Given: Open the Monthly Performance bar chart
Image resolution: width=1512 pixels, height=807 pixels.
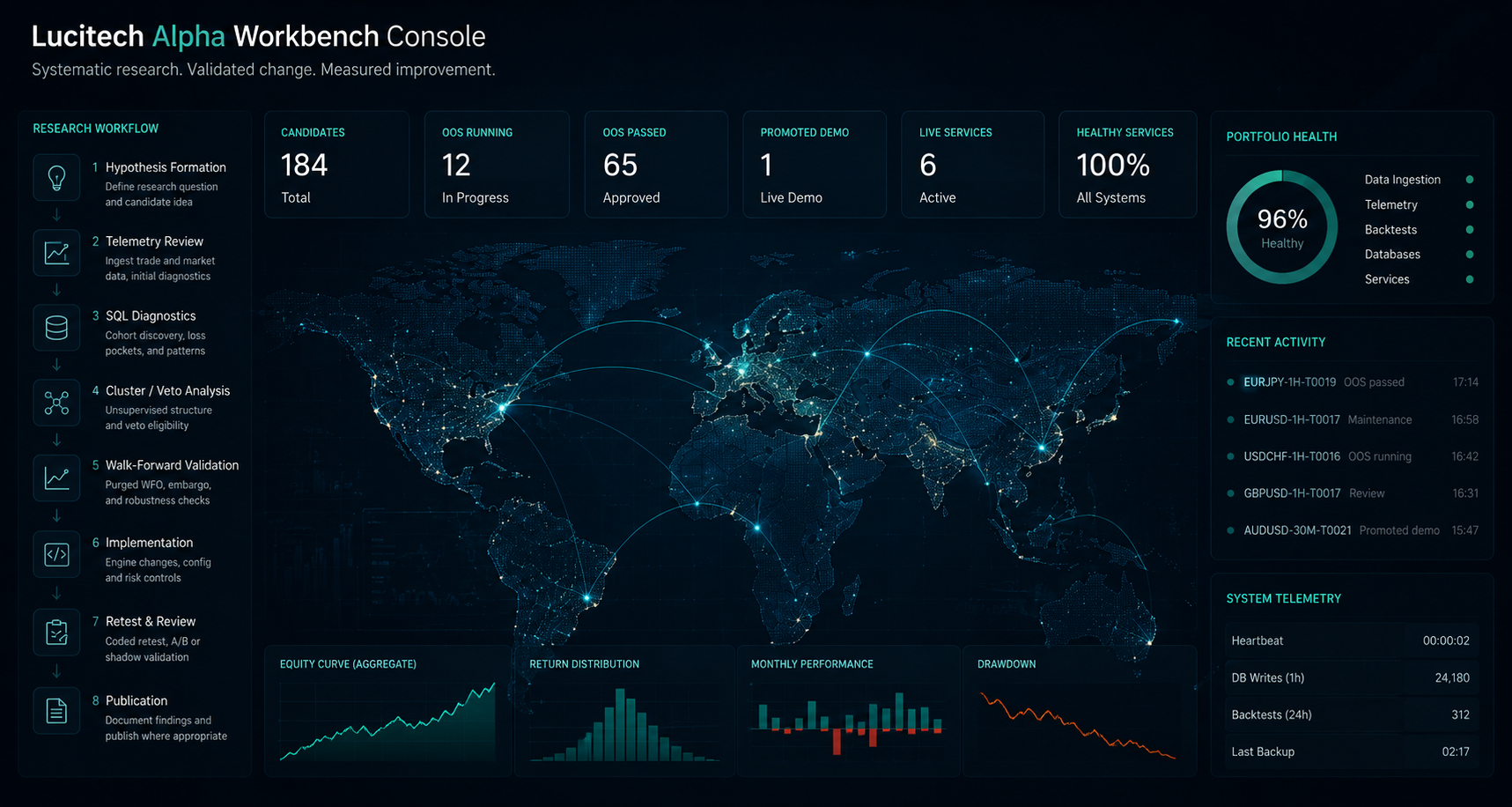Looking at the screenshot, I should (849, 710).
